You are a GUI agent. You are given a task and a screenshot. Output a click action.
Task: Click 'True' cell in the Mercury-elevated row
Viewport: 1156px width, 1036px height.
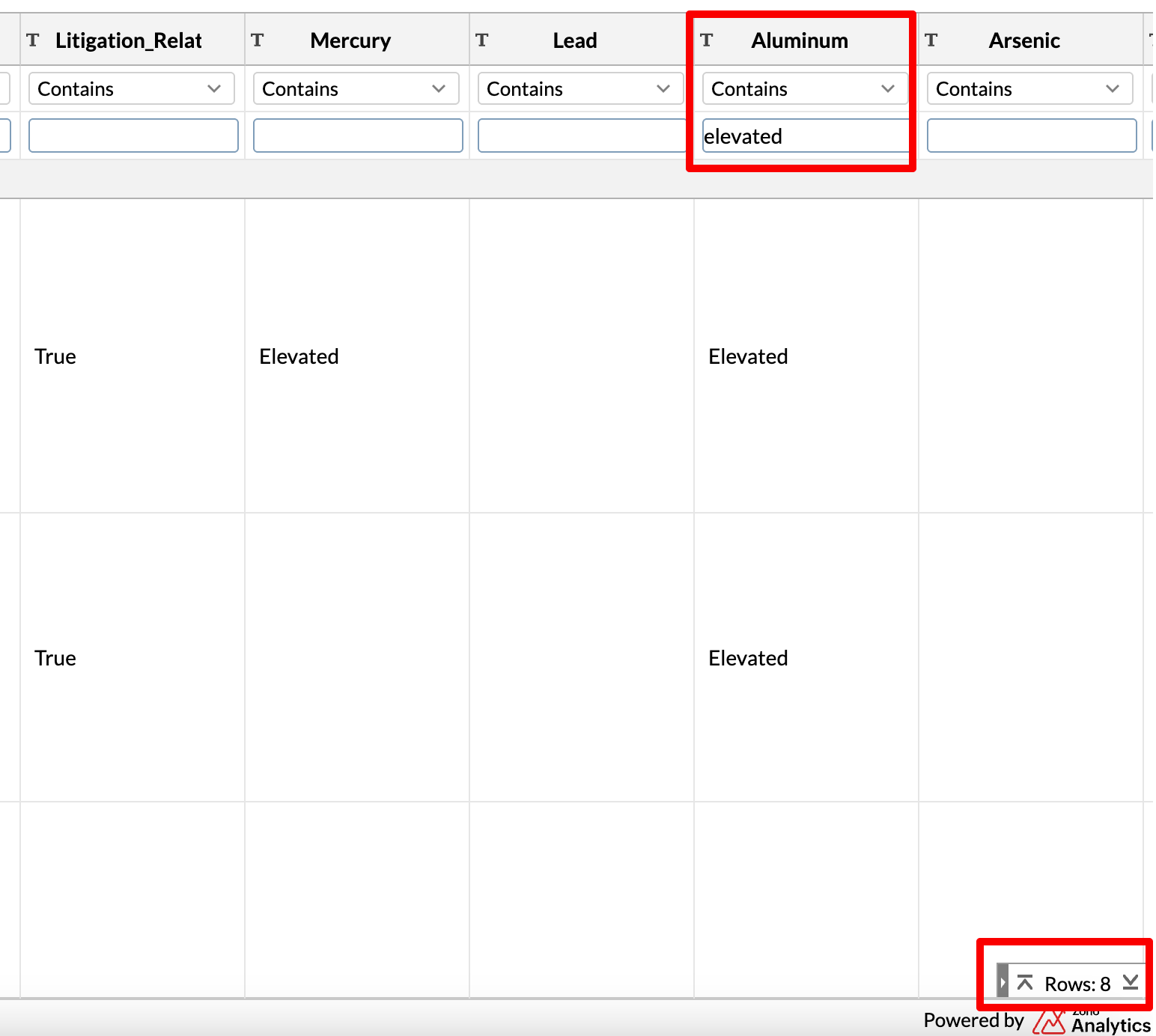pos(133,356)
